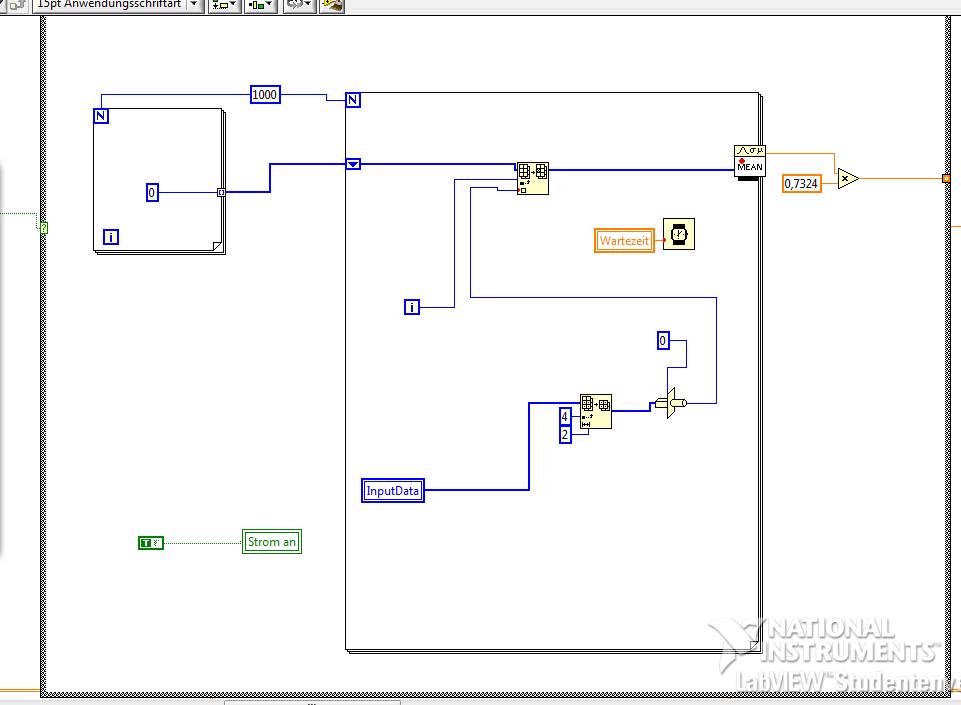Select the 0 constant inside the small loop
The image size is (961, 705).
click(152, 192)
